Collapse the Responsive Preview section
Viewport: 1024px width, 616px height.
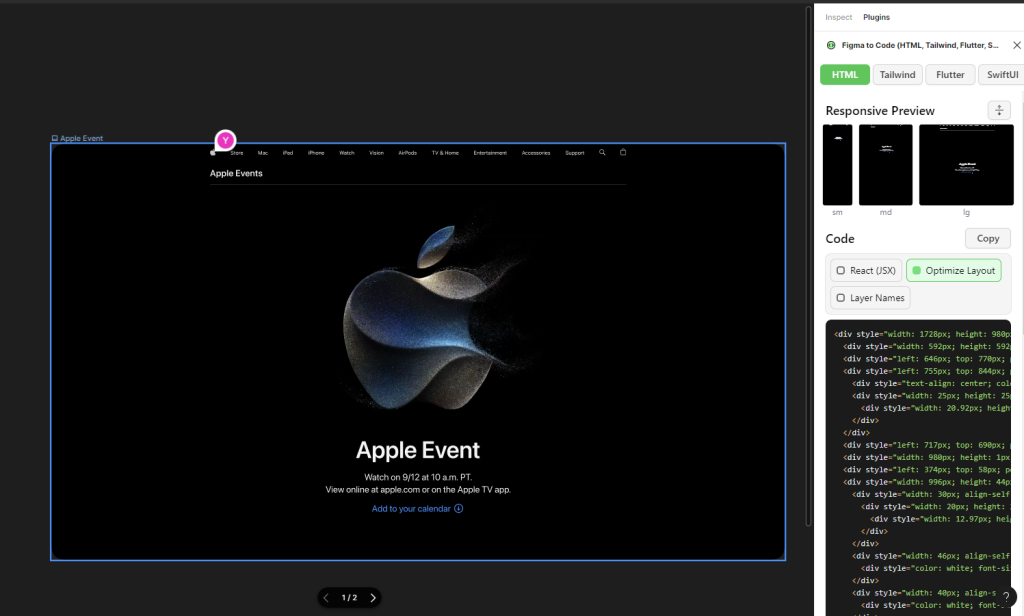click(x=998, y=110)
